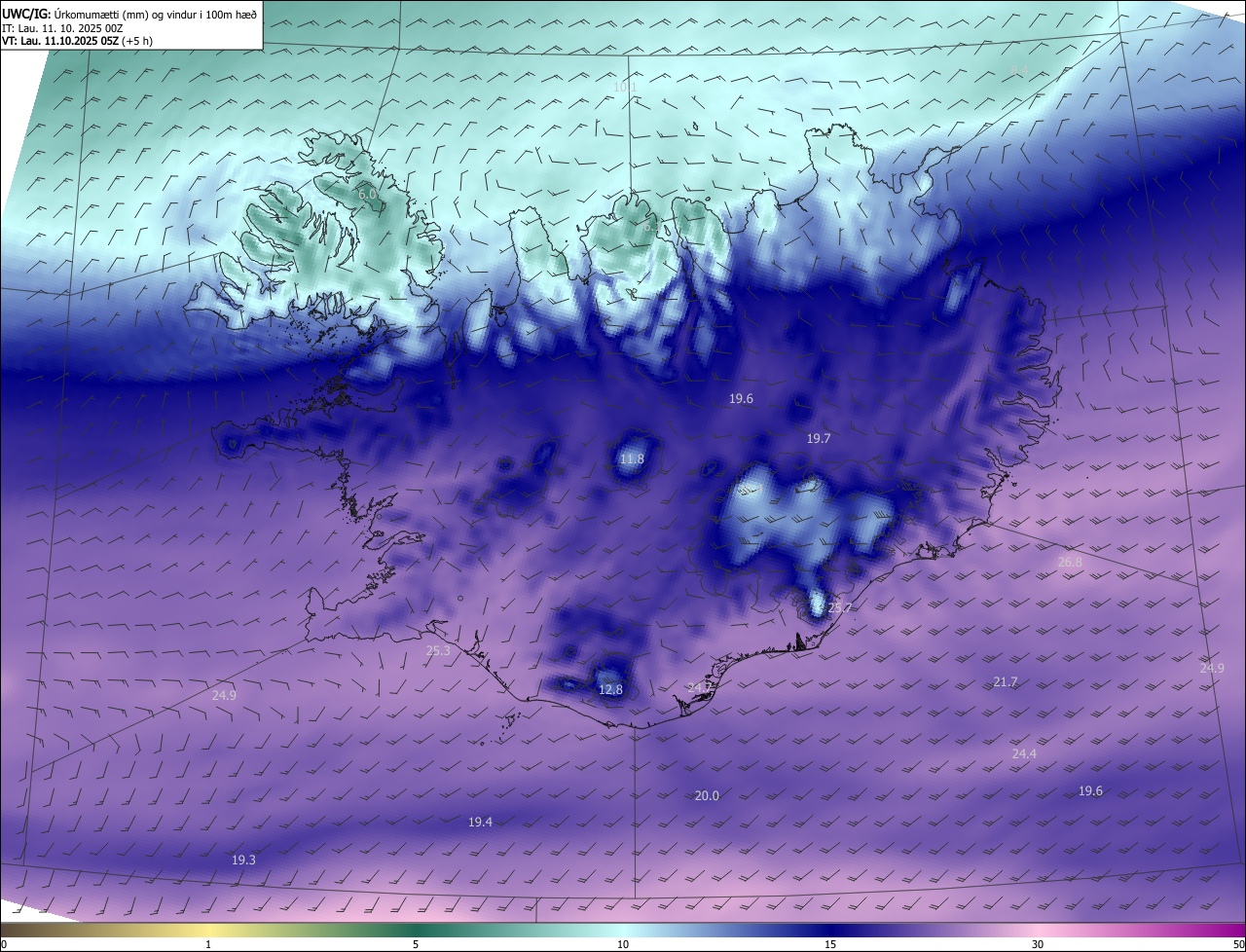The image size is (1246, 952).
Task: Click the colorbar tick label 1
Action: point(208,944)
